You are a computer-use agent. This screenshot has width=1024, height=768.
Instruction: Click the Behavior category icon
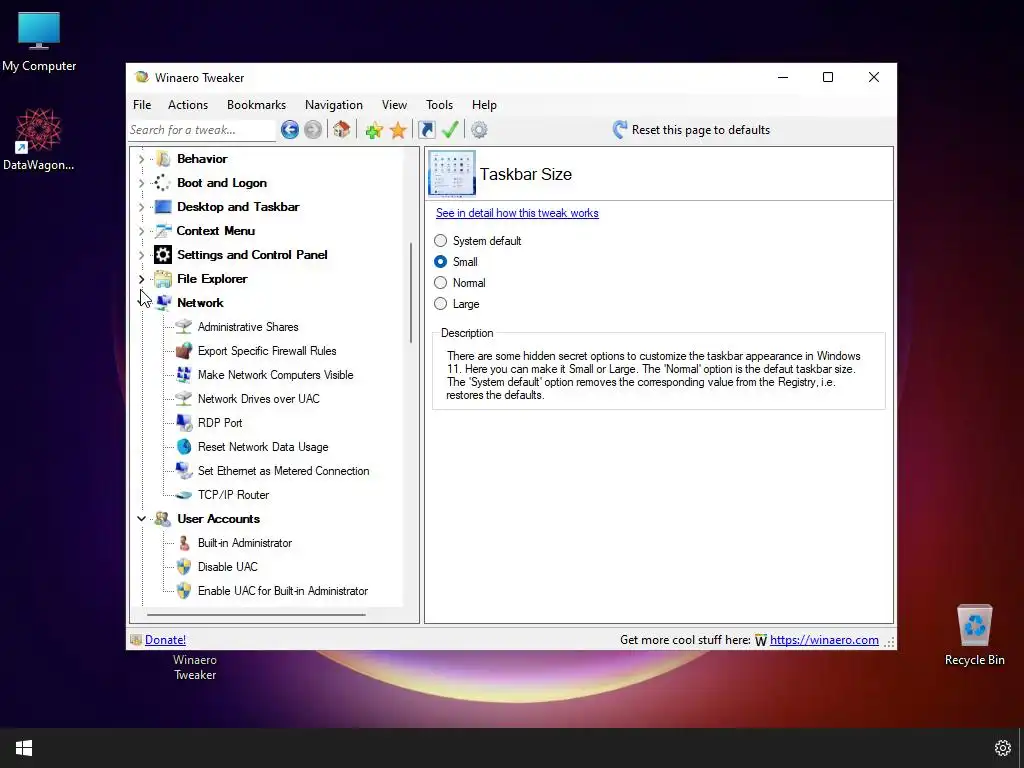pos(163,159)
